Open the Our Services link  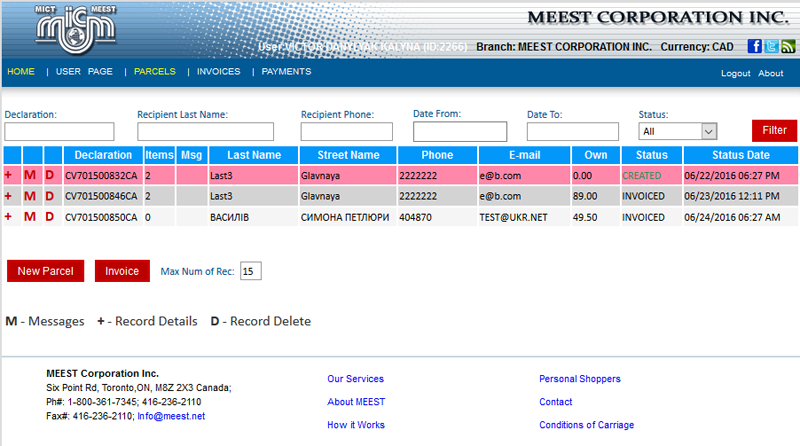(x=356, y=379)
